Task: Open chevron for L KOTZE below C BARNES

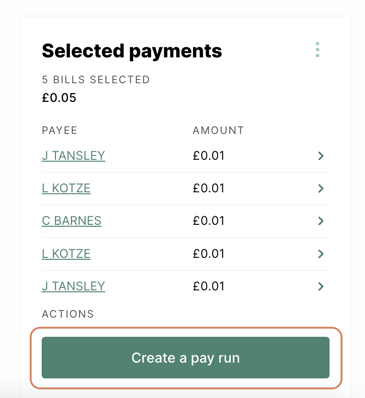Action: tap(321, 254)
